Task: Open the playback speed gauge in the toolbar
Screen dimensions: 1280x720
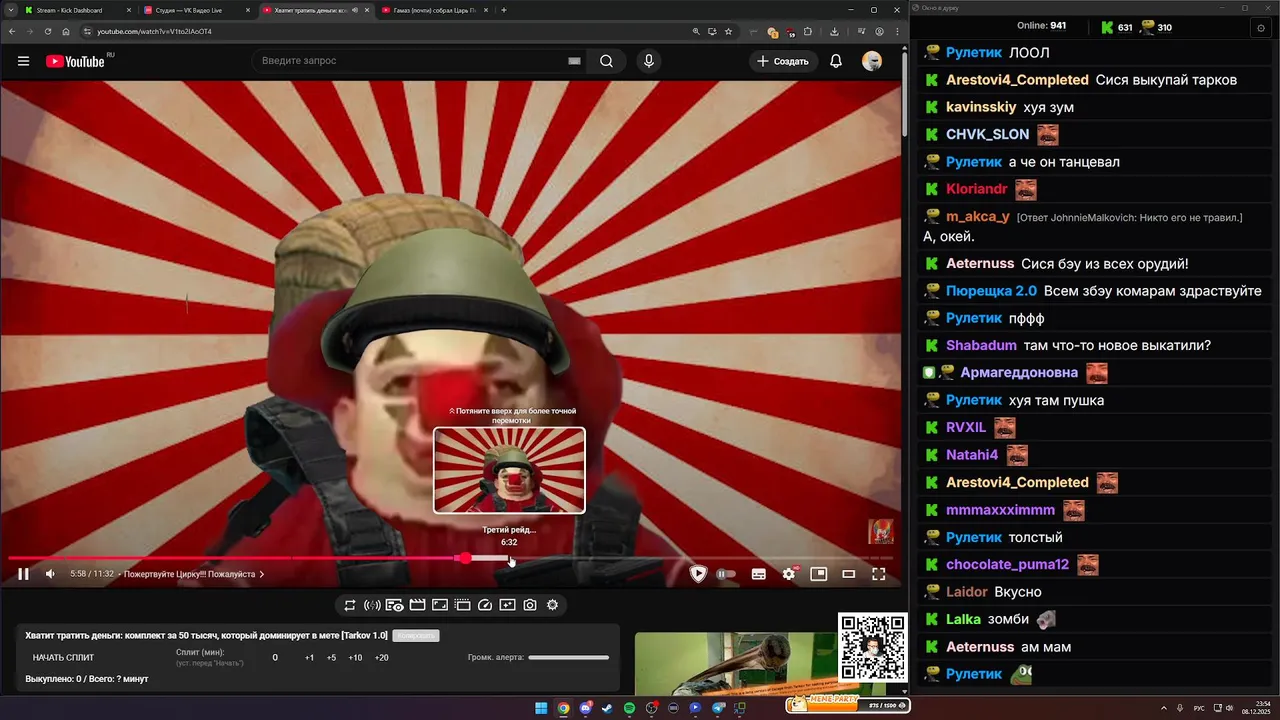Action: tap(485, 605)
